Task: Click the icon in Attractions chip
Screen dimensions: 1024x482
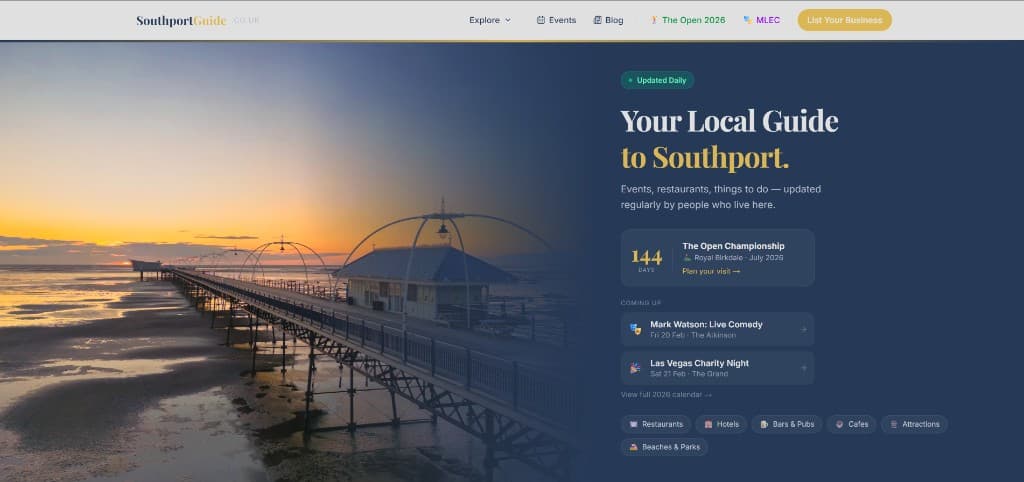Action: click(893, 425)
